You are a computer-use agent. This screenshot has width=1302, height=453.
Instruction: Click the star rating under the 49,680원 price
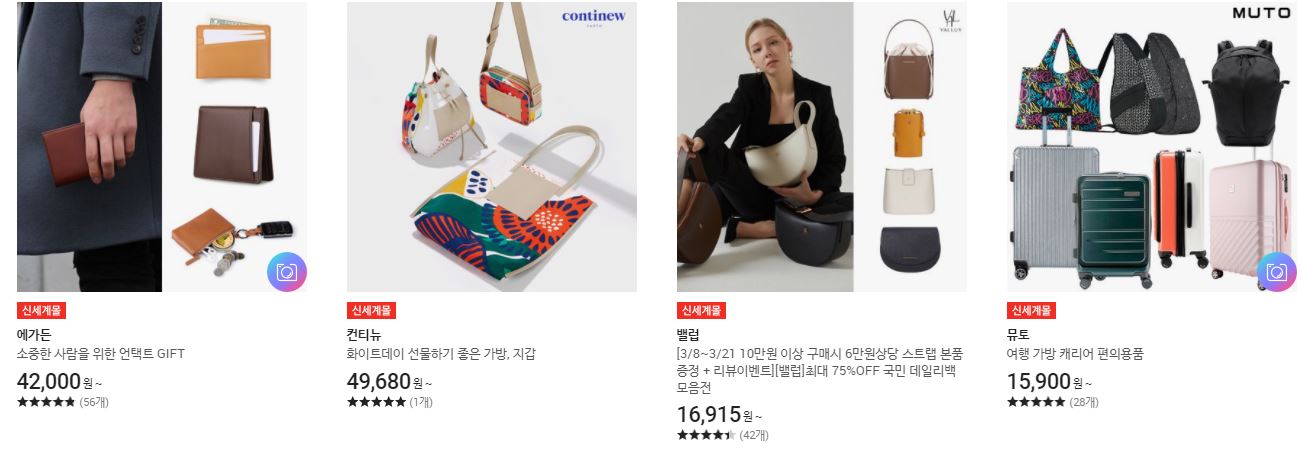click(x=376, y=402)
